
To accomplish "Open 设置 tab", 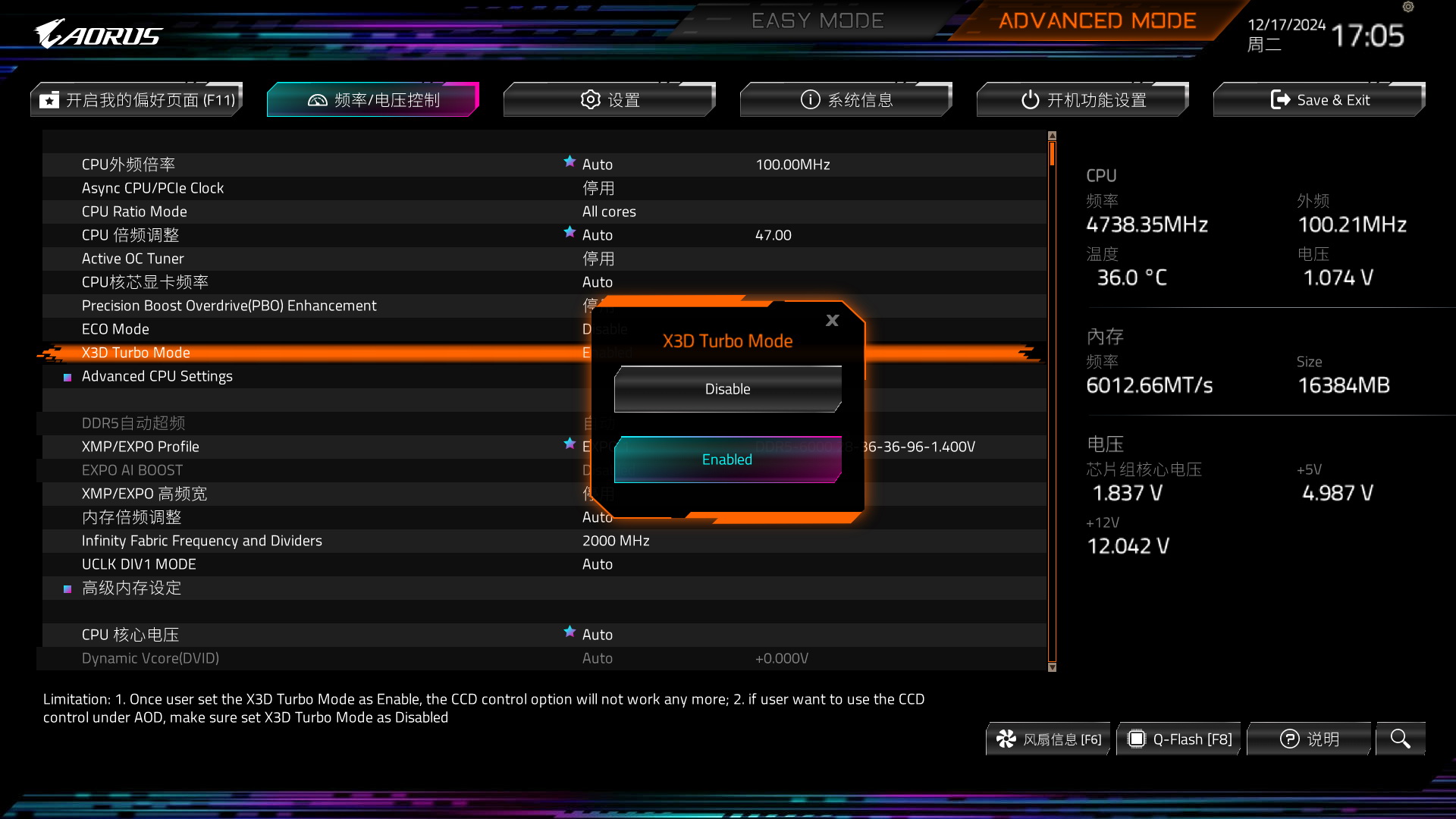I will [x=610, y=99].
